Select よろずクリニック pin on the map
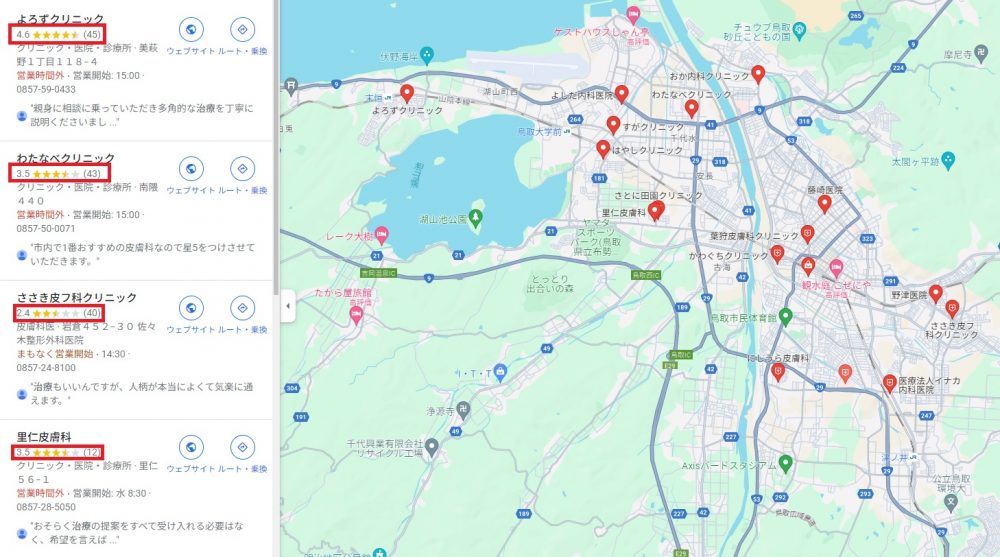Screen dimensions: 1000x557 (407, 94)
